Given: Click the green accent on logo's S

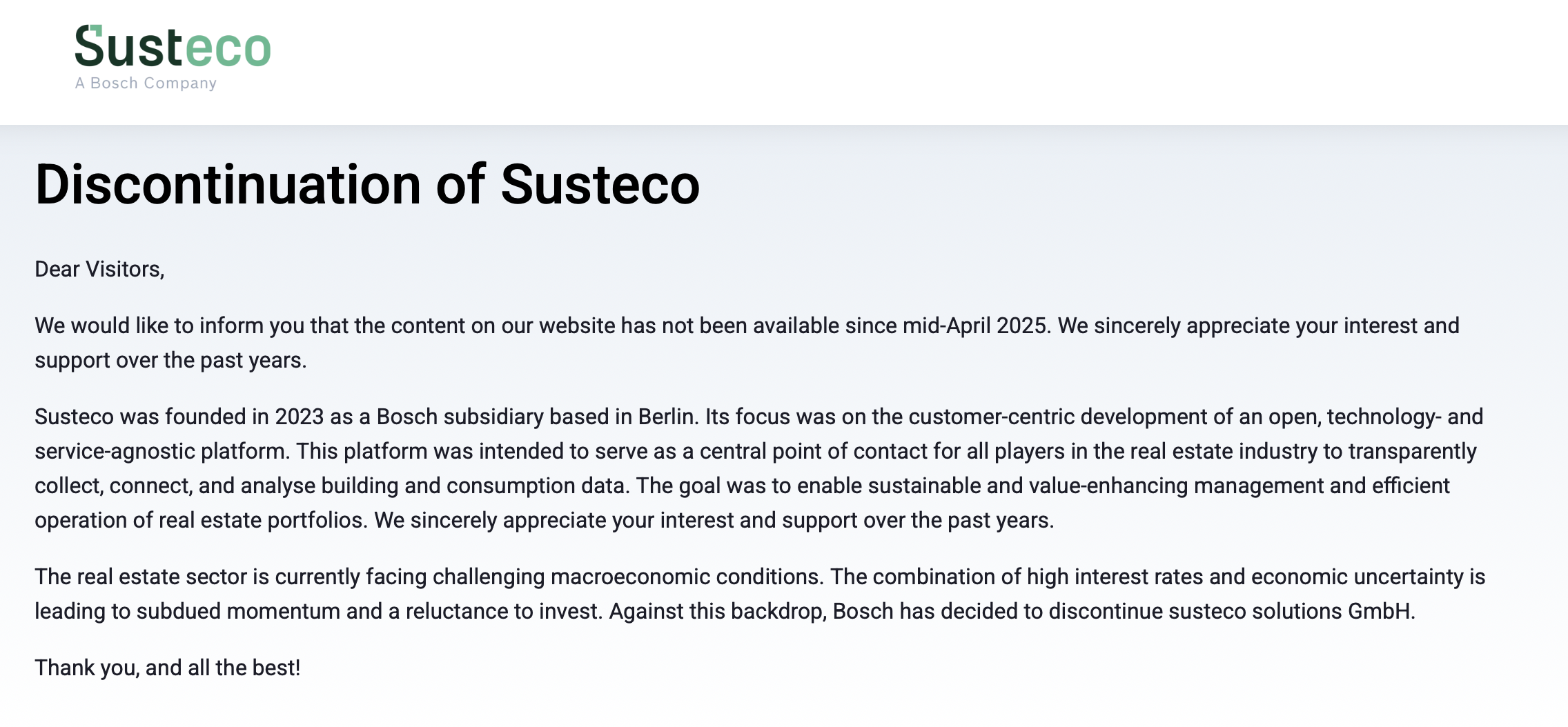Looking at the screenshot, I should click(96, 30).
